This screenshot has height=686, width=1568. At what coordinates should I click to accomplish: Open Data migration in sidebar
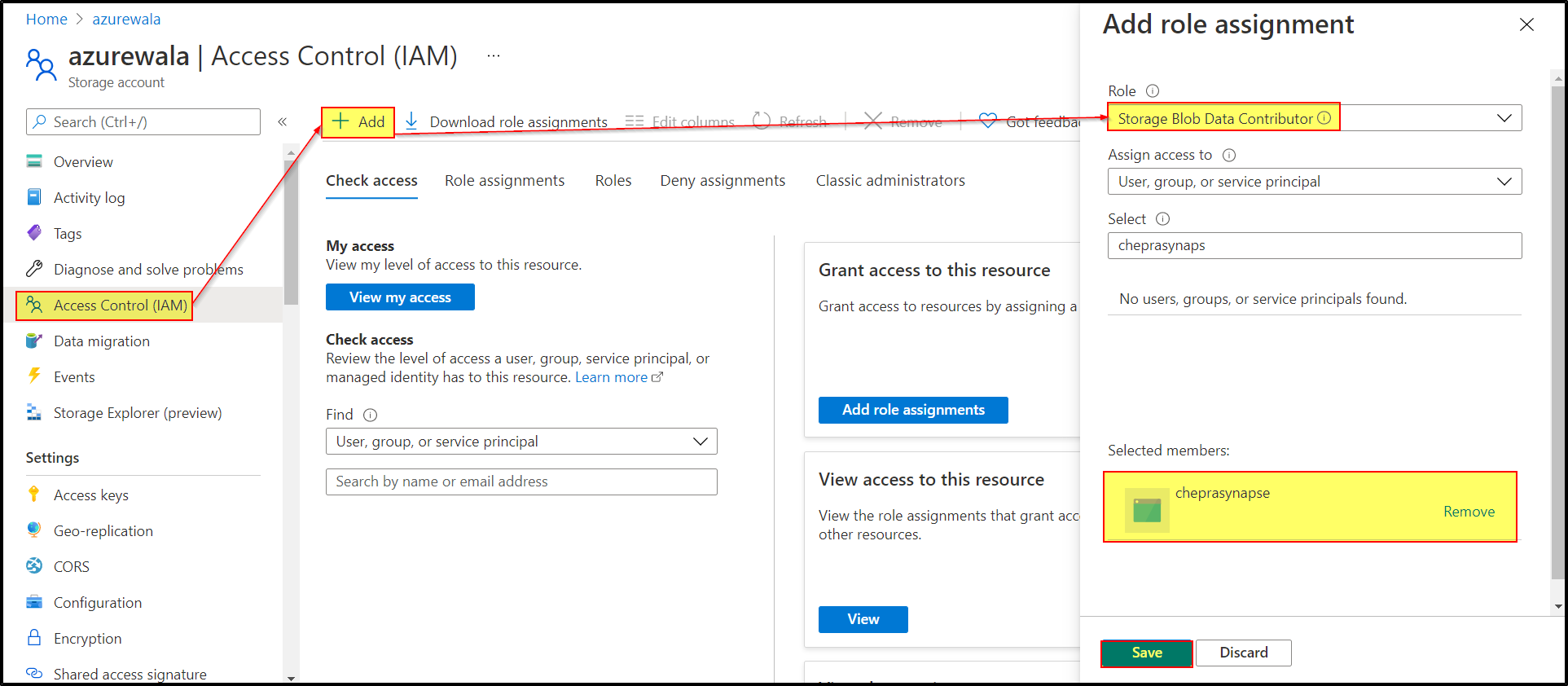(x=101, y=341)
